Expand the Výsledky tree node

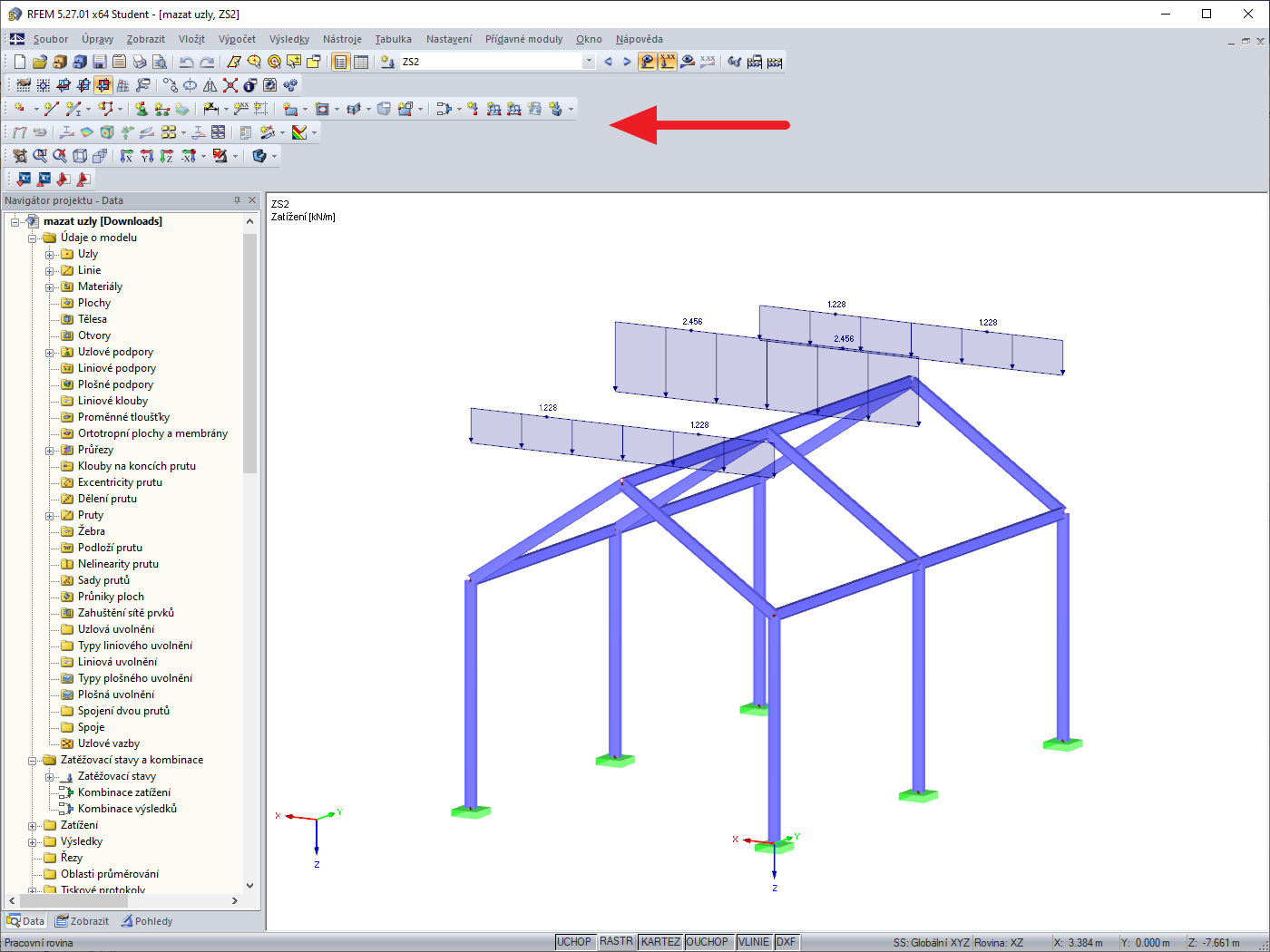[33, 841]
